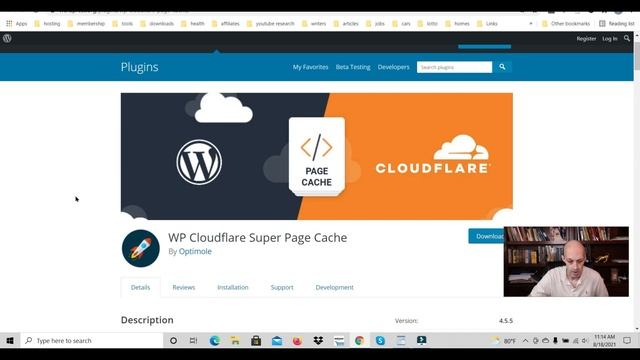Screen dimensions: 640x360
Task: Click the Cloudflare page cache banner image
Action: click(317, 156)
